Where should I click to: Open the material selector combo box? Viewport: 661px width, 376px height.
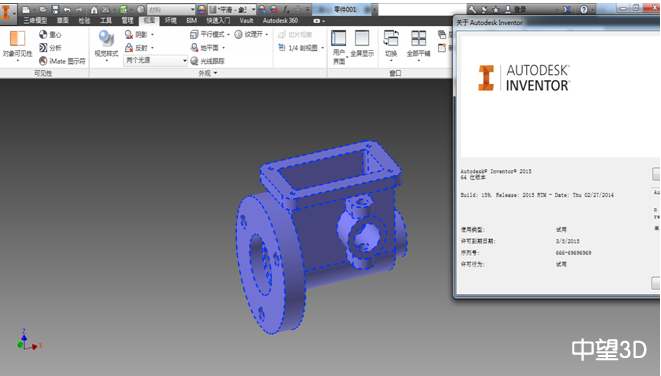[171, 9]
